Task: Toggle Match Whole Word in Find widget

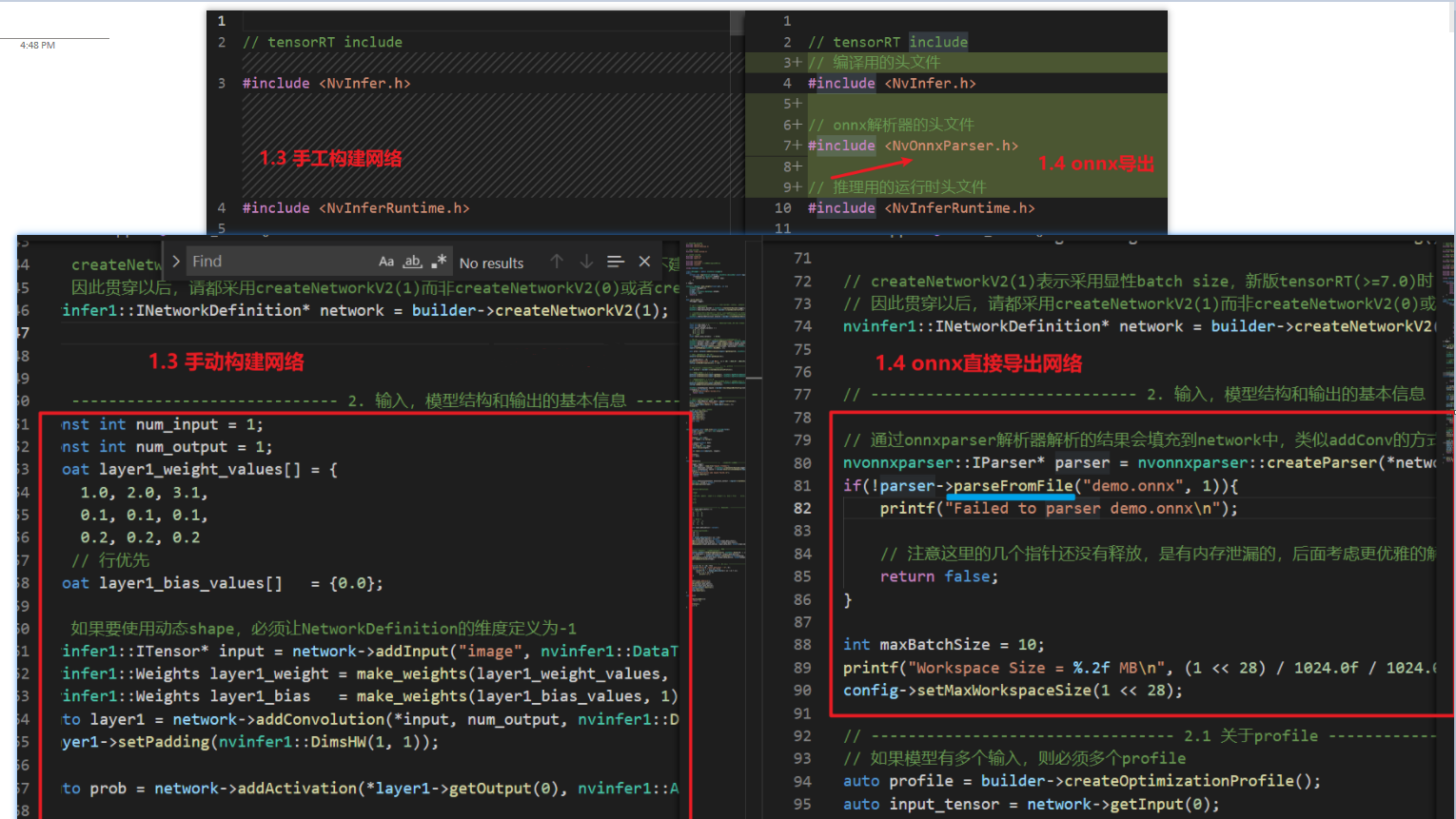Action: click(x=412, y=262)
